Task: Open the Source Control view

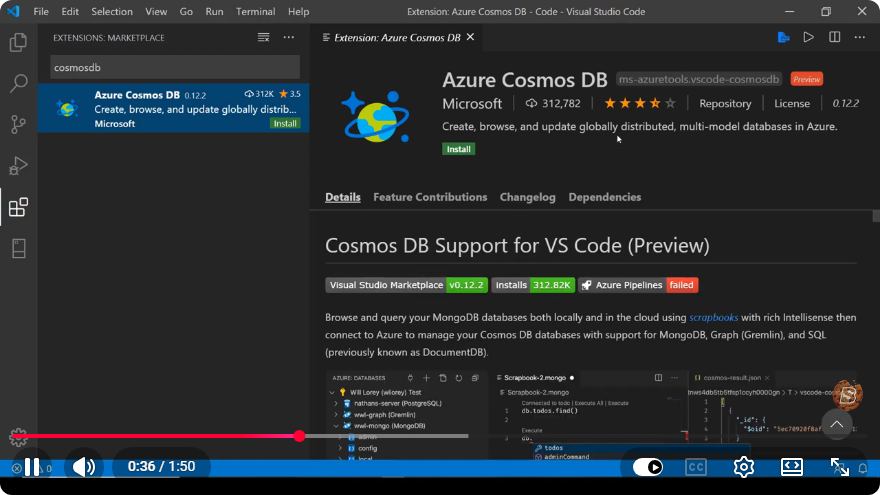Action: click(x=18, y=124)
